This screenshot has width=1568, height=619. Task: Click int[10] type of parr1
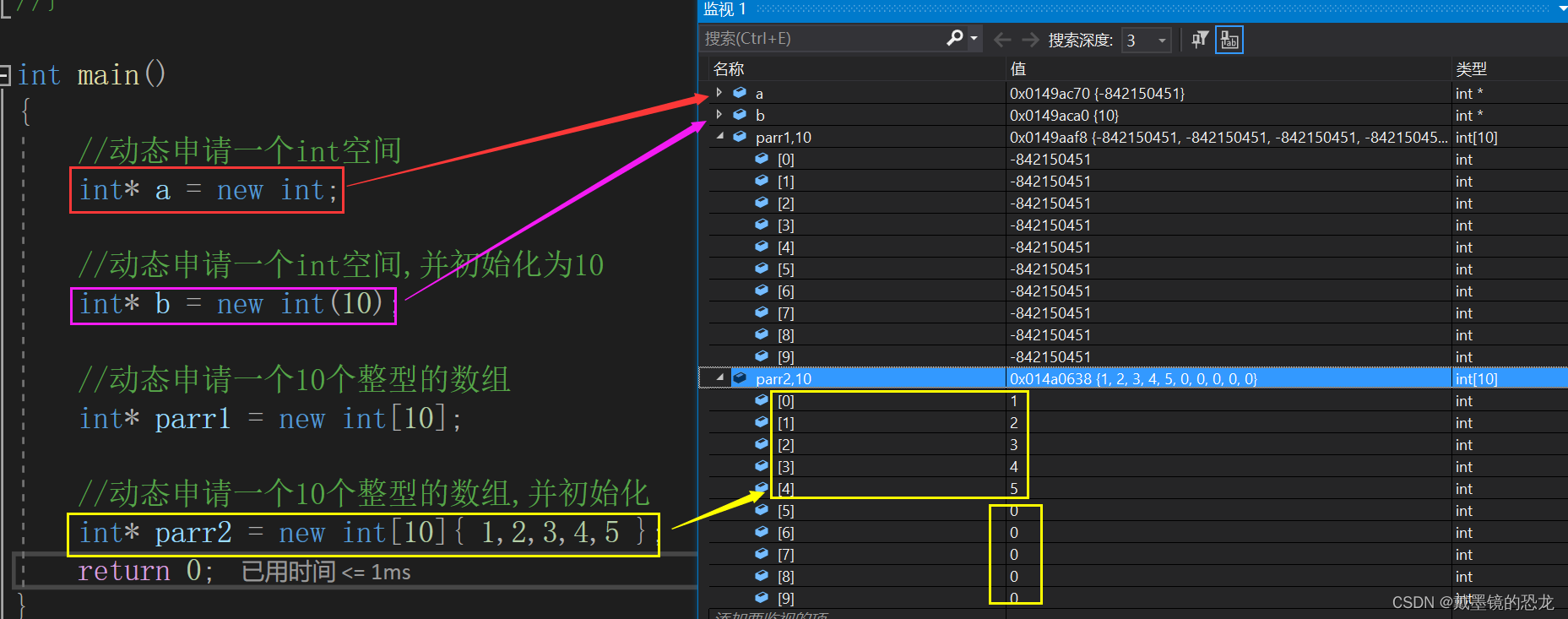[x=1476, y=137]
